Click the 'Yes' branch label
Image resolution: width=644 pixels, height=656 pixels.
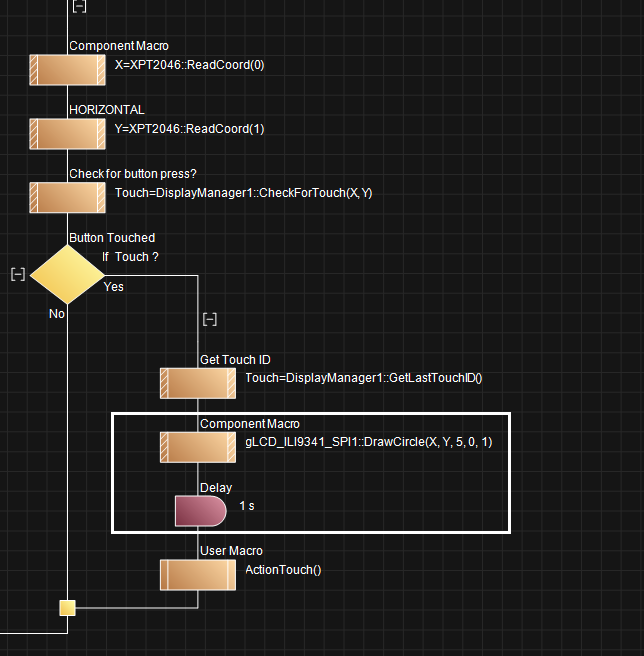(114, 287)
